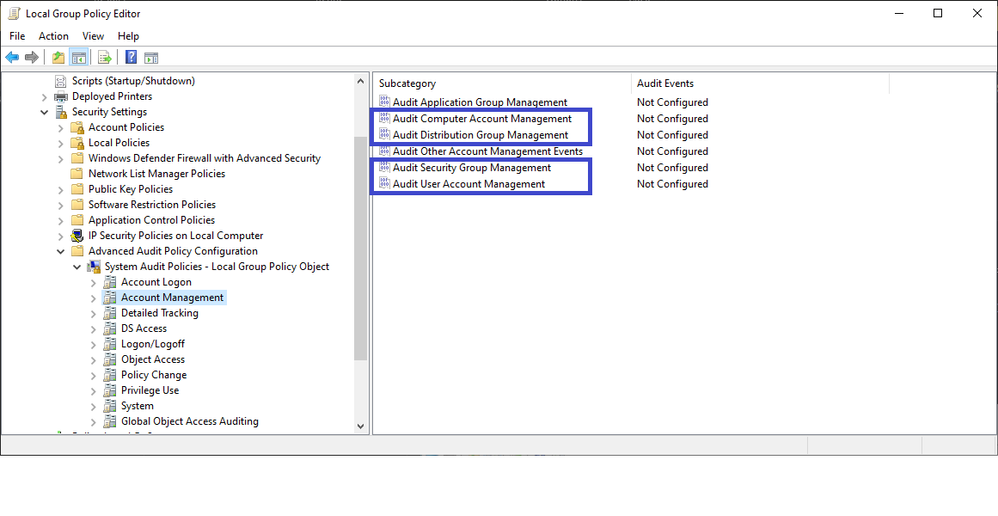
Task: Open the File menu
Action: pyautogui.click(x=17, y=36)
